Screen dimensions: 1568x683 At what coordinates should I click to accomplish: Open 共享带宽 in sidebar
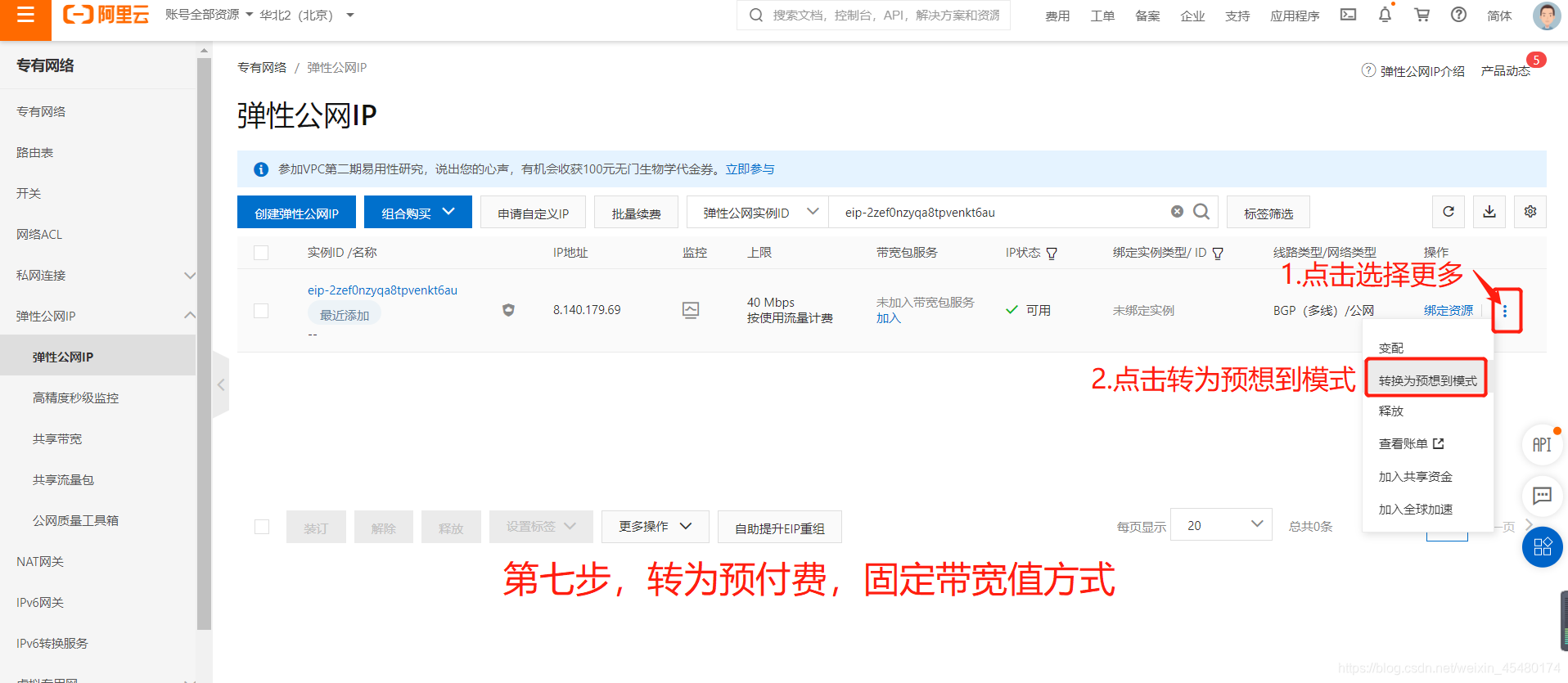point(57,438)
